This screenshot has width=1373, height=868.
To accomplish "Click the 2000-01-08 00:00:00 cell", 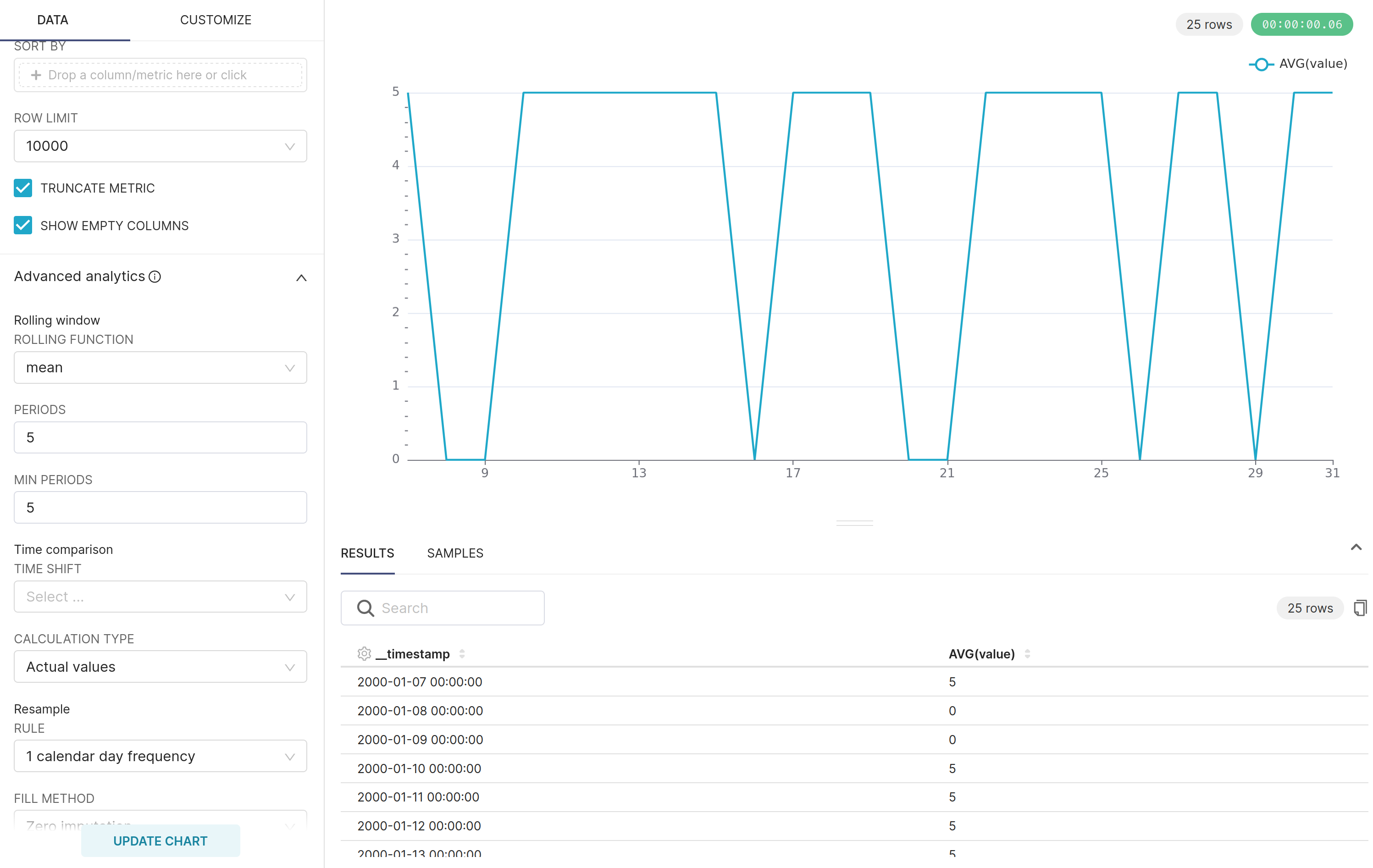I will 420,711.
